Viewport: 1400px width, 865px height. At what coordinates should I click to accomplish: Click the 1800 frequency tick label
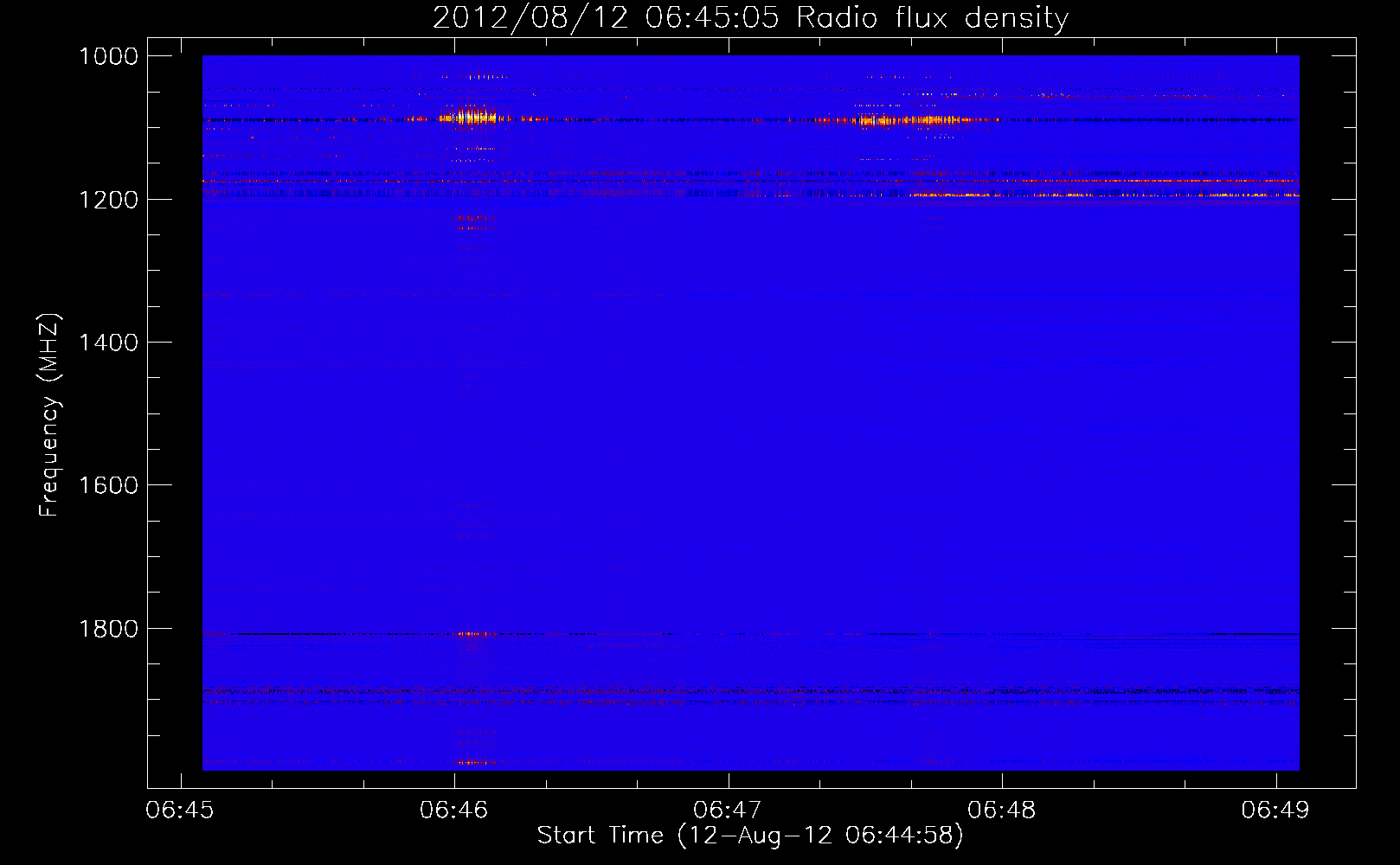[109, 629]
